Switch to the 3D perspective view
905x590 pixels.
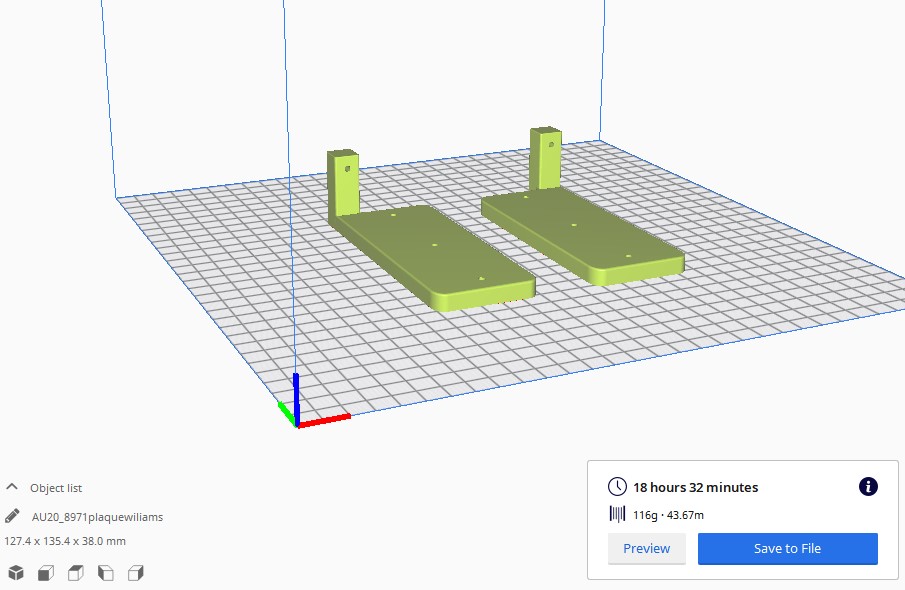coord(16,573)
